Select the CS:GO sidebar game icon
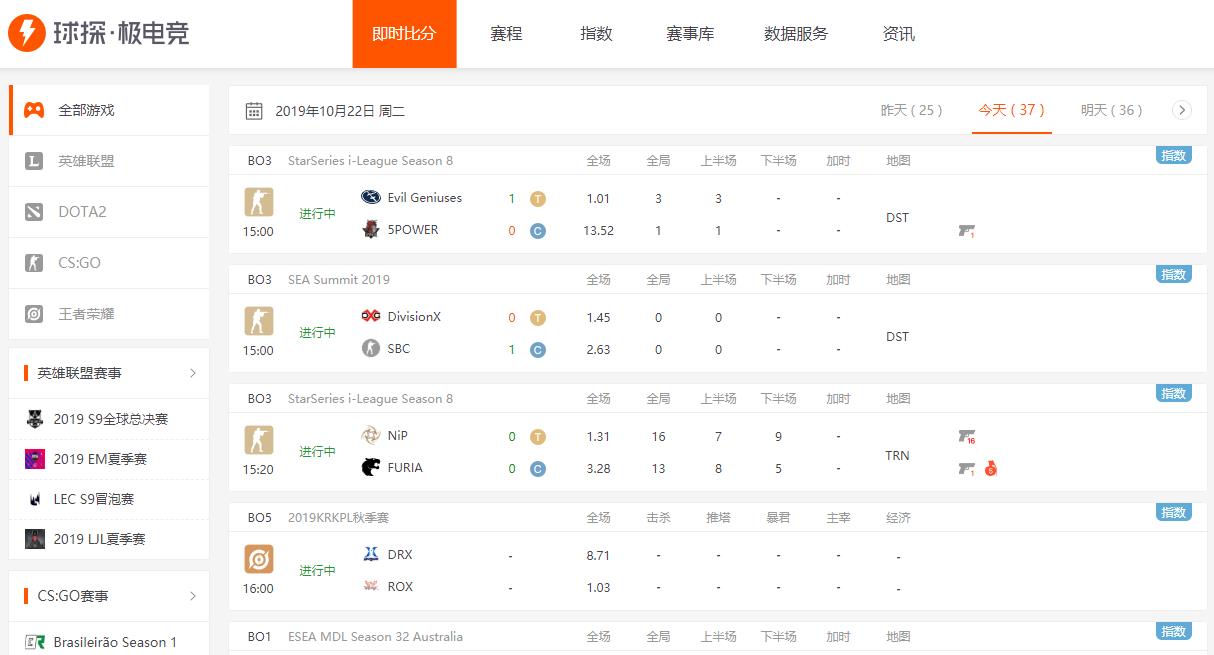This screenshot has width=1214, height=655. click(x=34, y=263)
